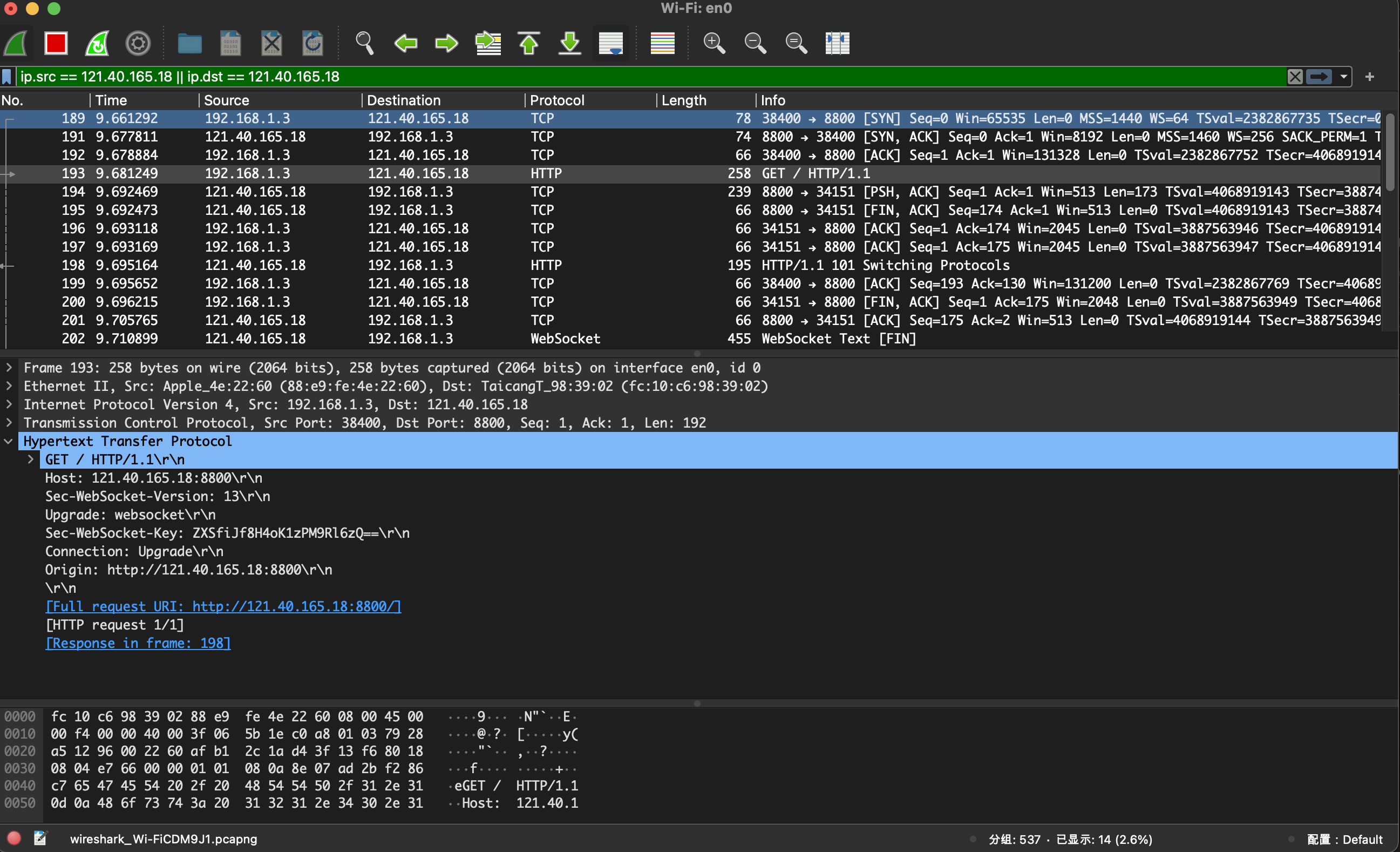Click the find packet magnifier icon

coord(364,43)
